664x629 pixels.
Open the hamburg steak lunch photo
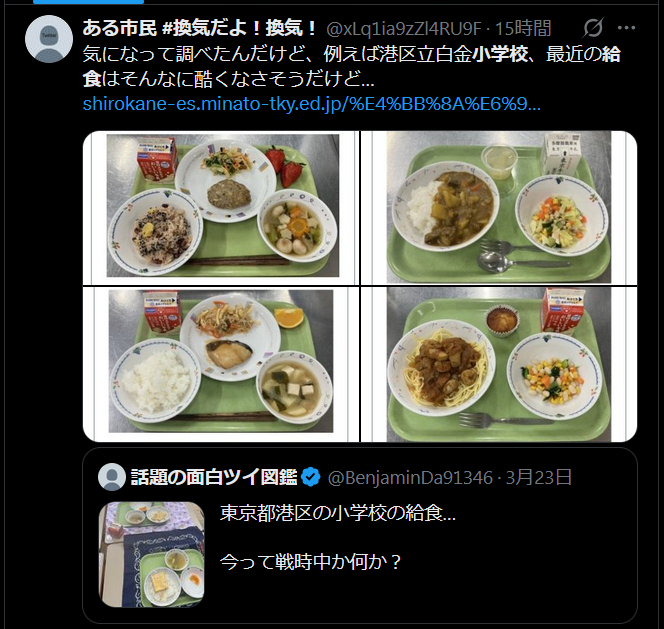pos(221,208)
